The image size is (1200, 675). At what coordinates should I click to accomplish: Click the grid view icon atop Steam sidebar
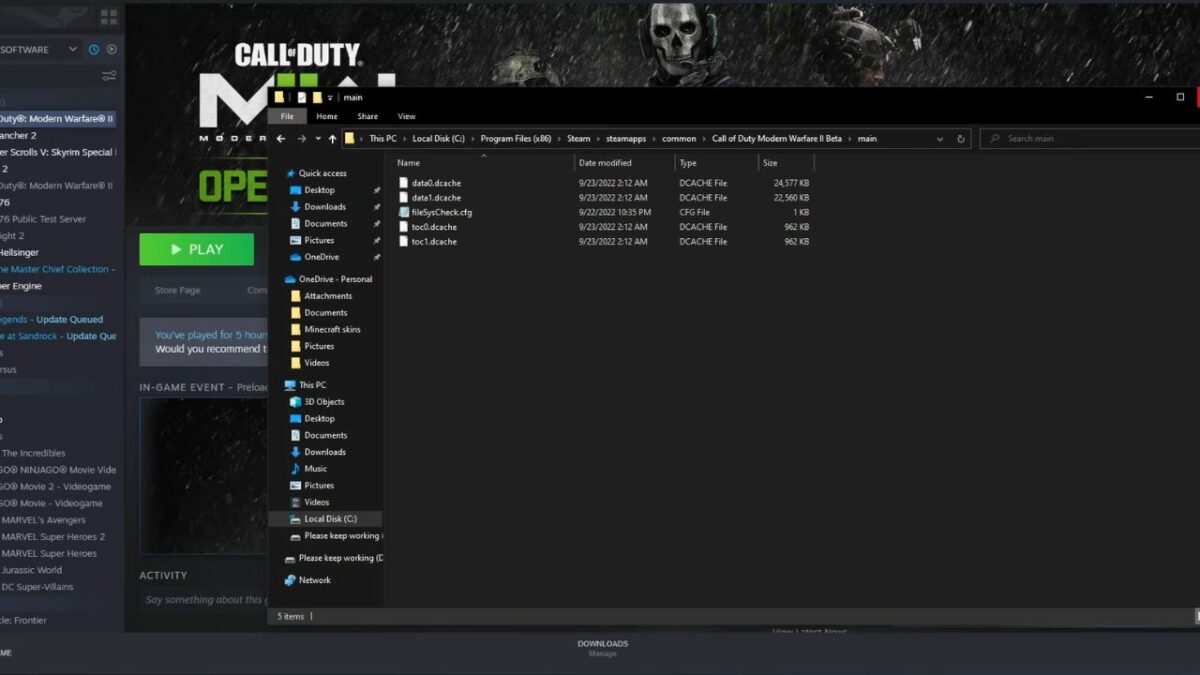click(110, 16)
